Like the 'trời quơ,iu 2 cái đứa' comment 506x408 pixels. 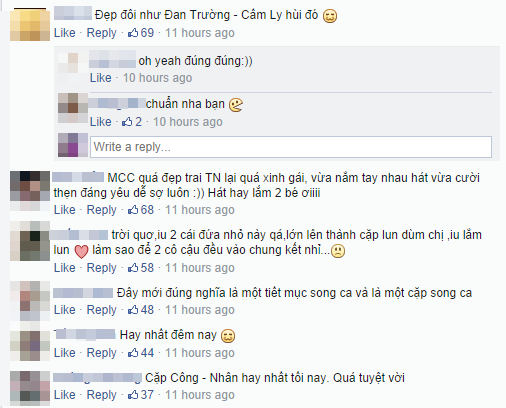[65, 268]
